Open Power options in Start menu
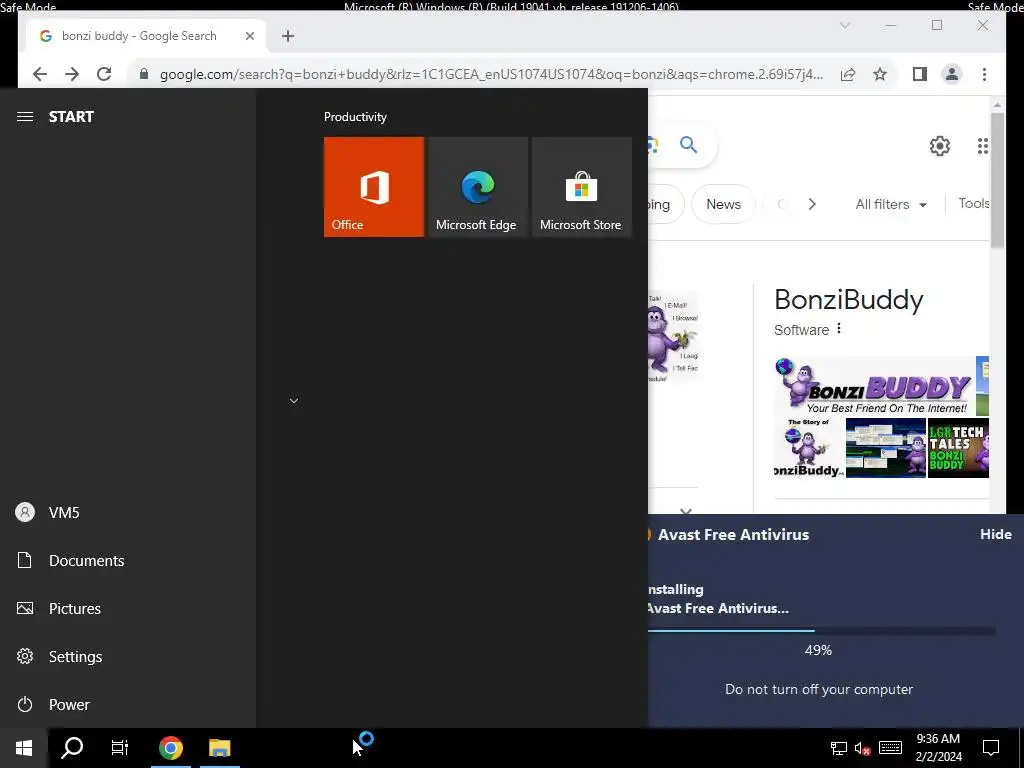1024x768 pixels. (x=128, y=705)
